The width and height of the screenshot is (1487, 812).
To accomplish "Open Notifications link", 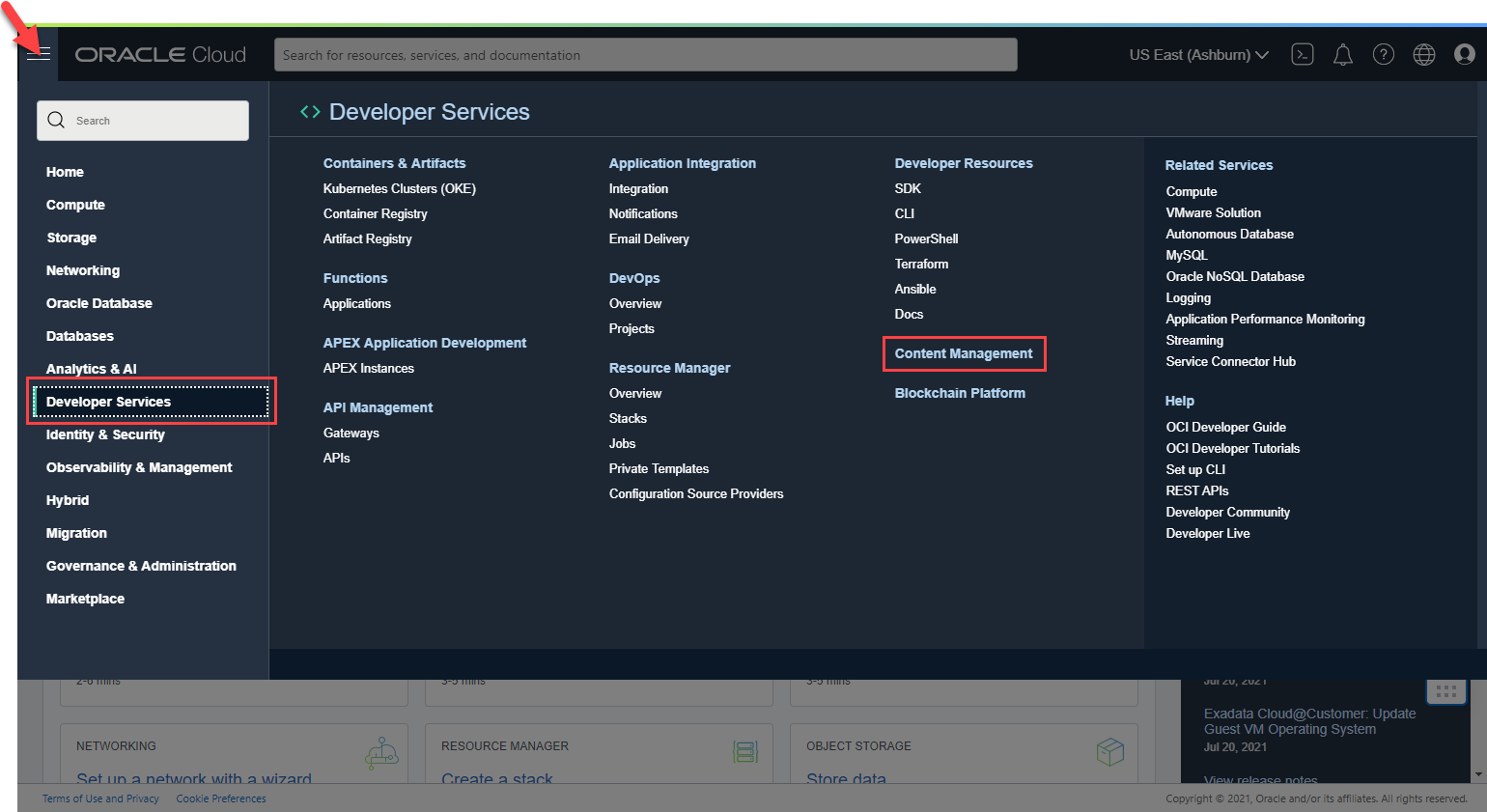I will pos(643,214).
